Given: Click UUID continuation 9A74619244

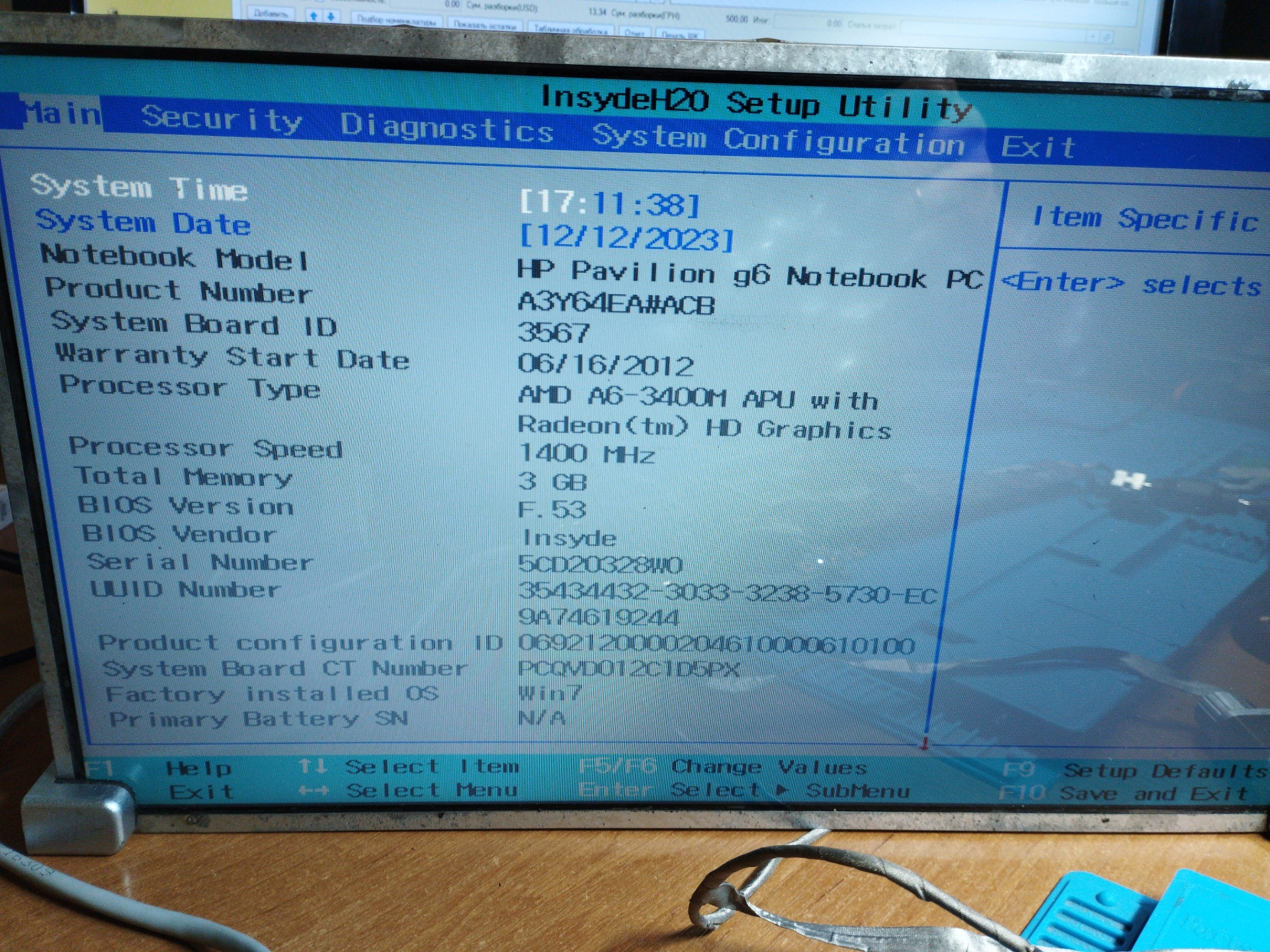Looking at the screenshot, I should [x=599, y=617].
